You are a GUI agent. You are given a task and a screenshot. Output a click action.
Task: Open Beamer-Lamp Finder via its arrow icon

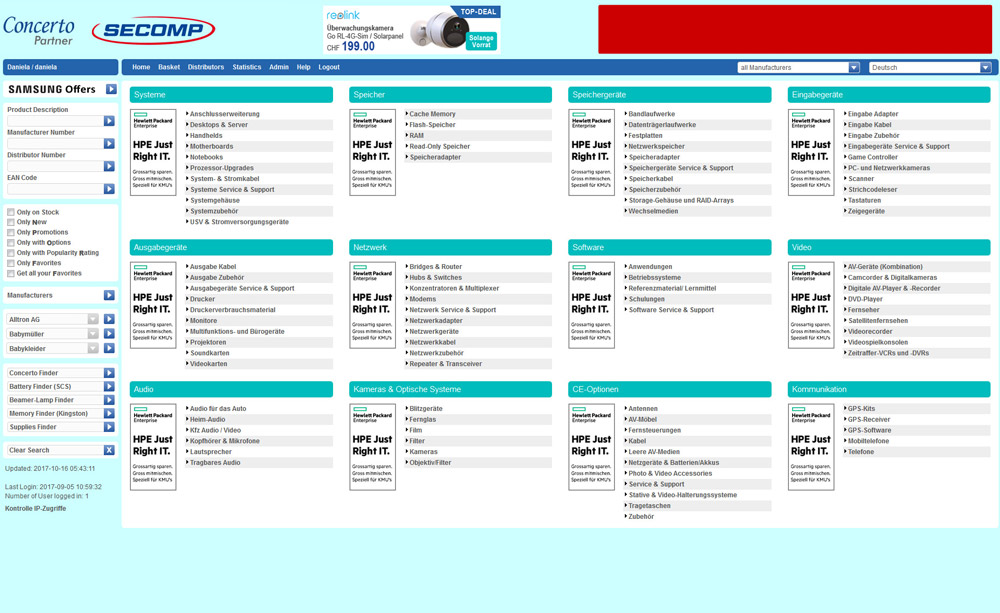click(x=109, y=400)
